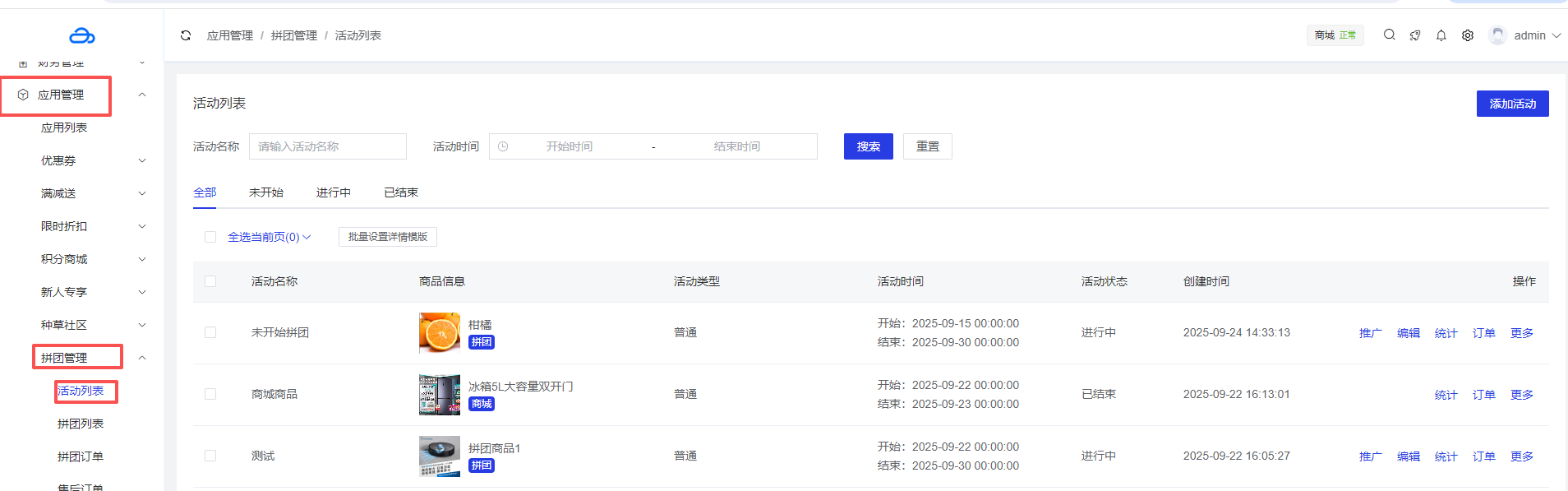Expand the 优惠券 sidebar submenu
The height and width of the screenshot is (491, 1568).
click(x=141, y=160)
